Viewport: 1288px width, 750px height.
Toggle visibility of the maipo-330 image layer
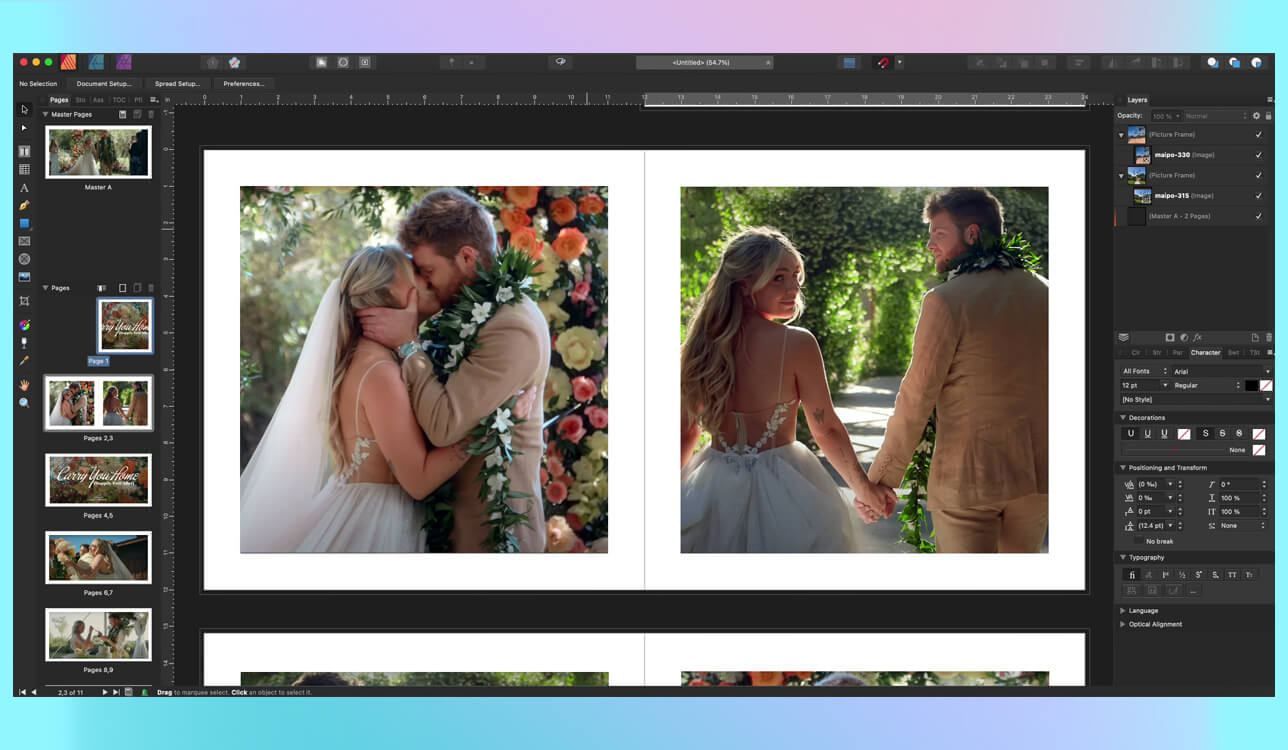pos(1259,155)
